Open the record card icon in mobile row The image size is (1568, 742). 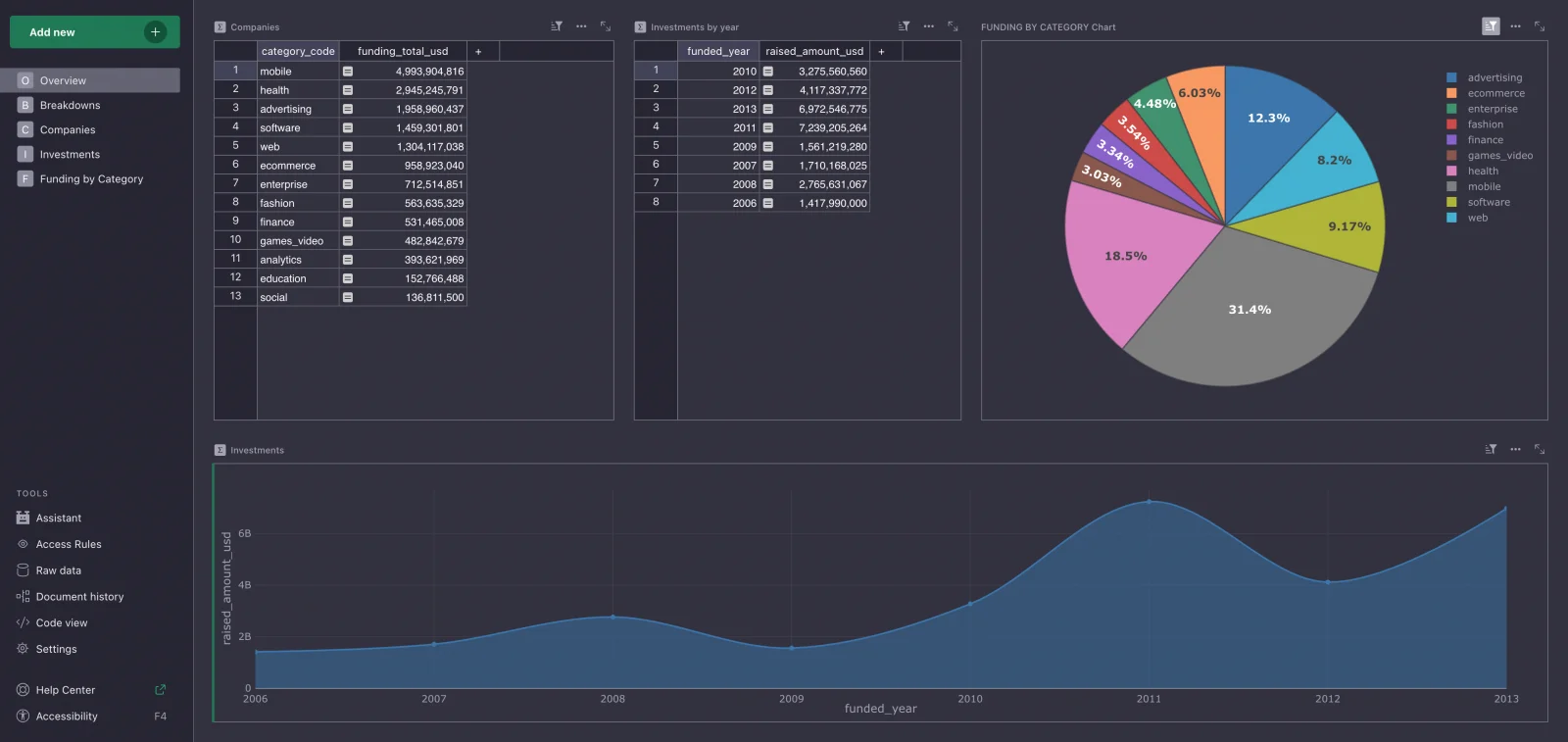click(348, 72)
